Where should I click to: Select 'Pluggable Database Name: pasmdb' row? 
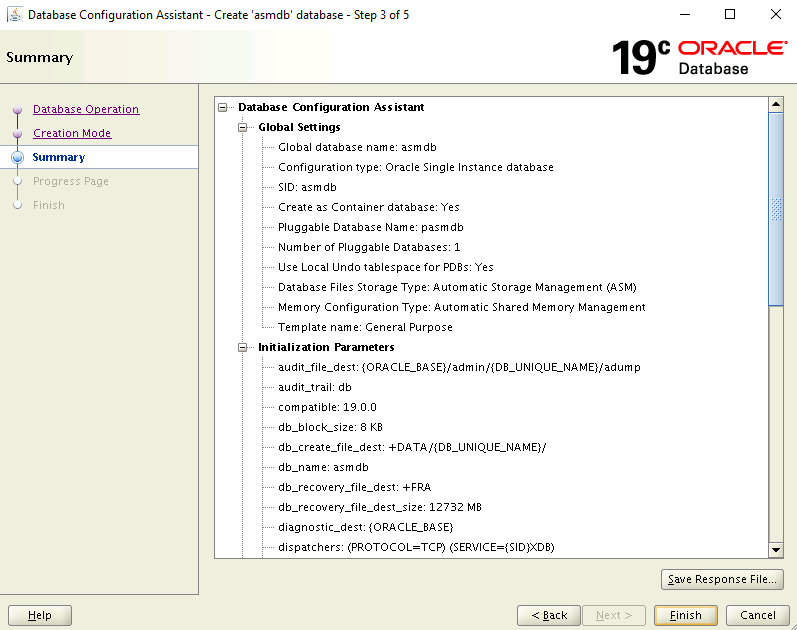click(x=371, y=227)
